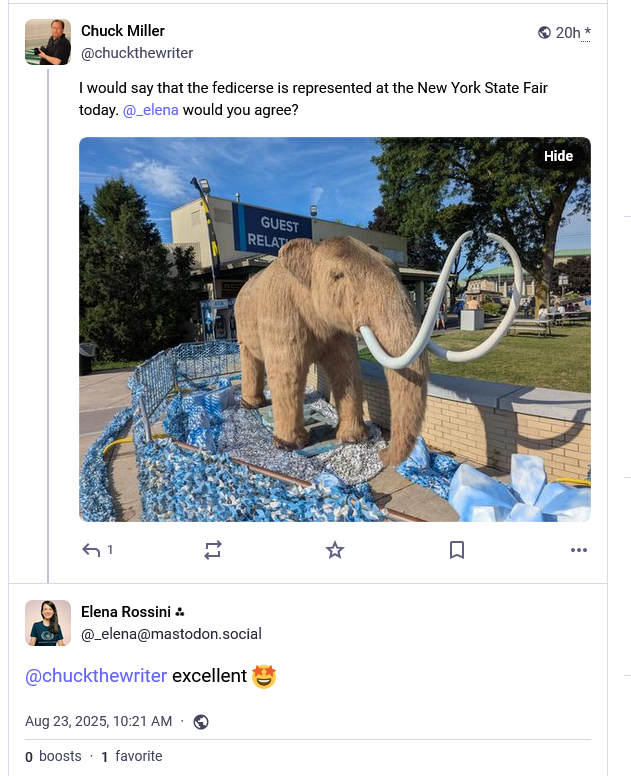Open the Aug 23, 2025 date link

pos(98,721)
